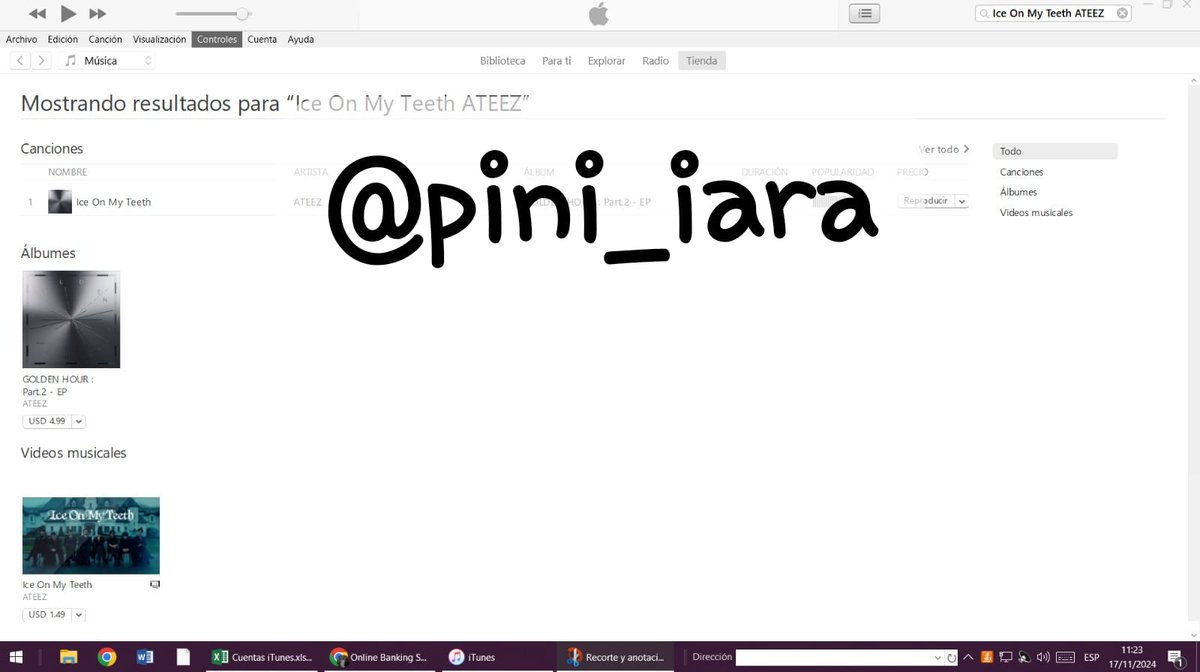This screenshot has width=1200, height=672.
Task: Show hidden system tray icons
Action: (970, 657)
